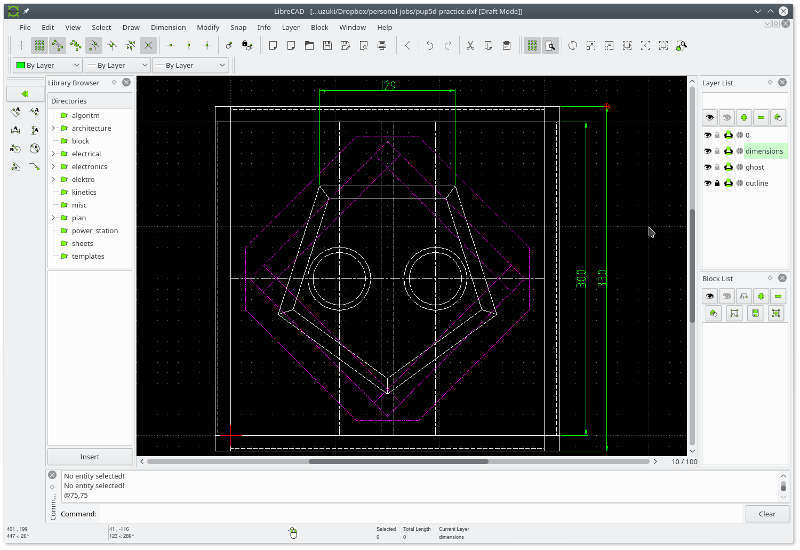Screen dimensions: 800x550
Task: Click the Clear button in command panel
Action: [x=767, y=514]
